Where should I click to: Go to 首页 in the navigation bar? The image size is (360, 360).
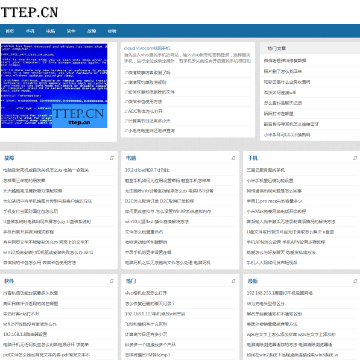tap(10, 31)
